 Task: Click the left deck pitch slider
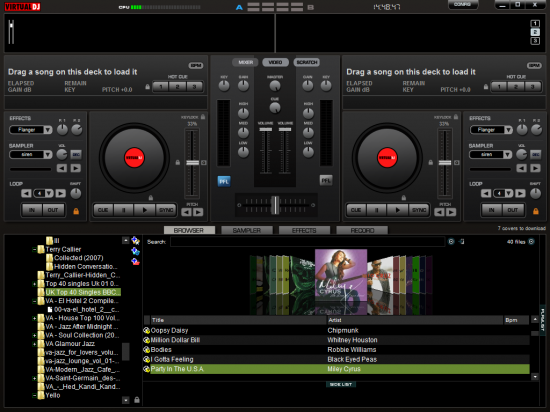tap(192, 163)
